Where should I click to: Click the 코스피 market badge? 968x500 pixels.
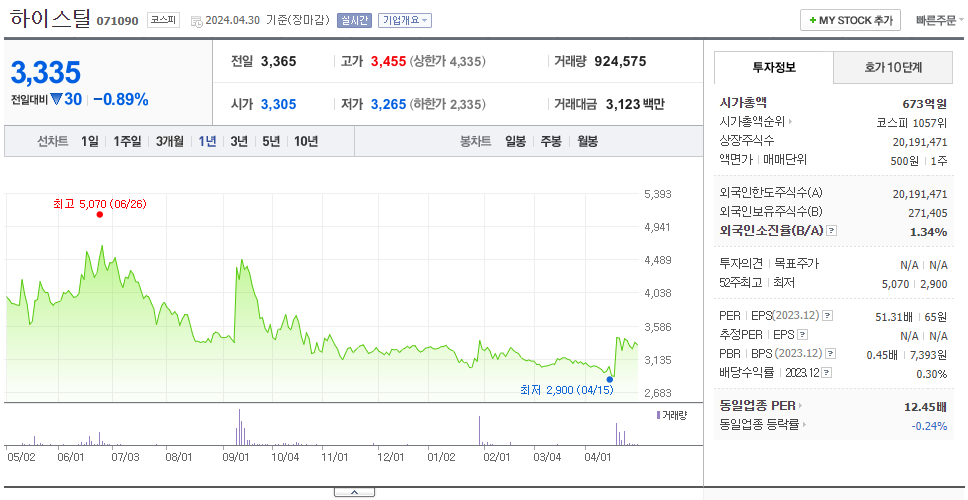[x=163, y=20]
